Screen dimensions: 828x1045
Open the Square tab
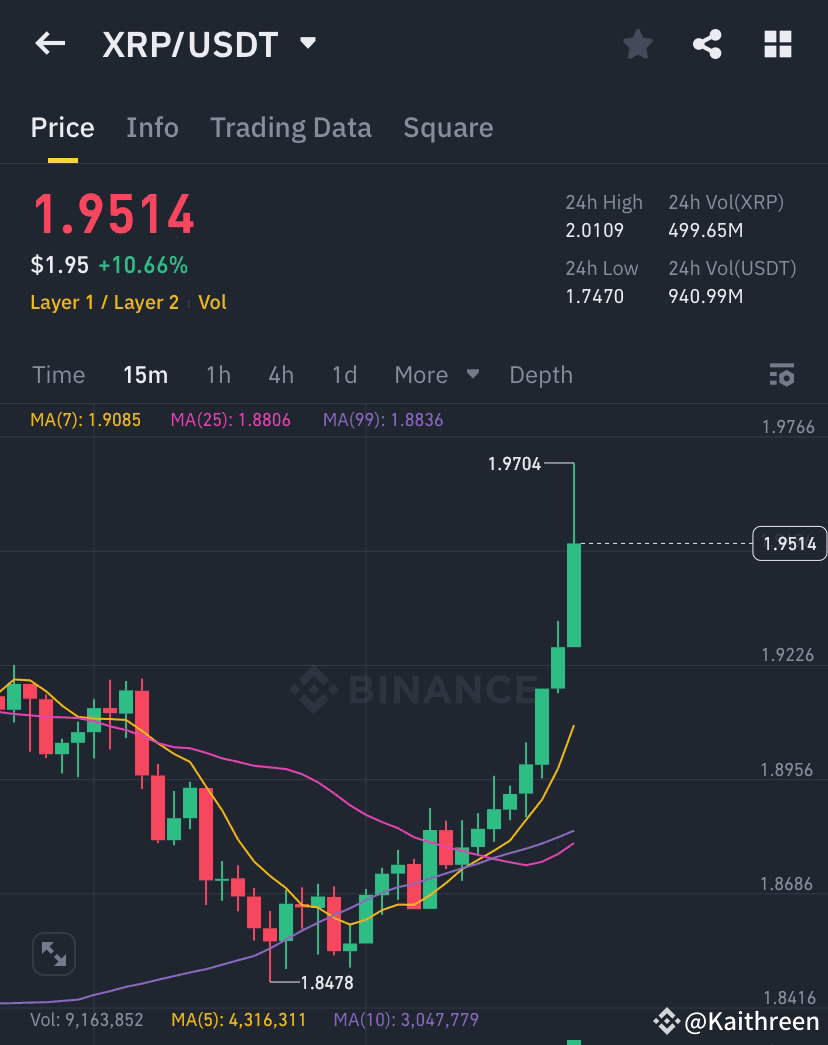tap(448, 127)
